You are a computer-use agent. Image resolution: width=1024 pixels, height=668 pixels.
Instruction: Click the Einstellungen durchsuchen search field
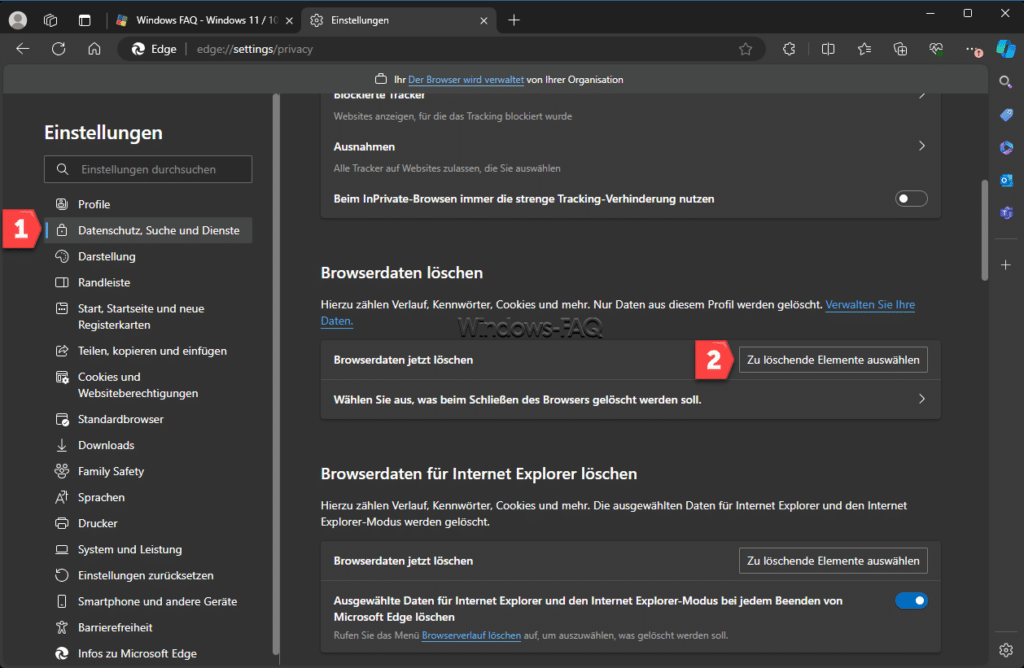148,169
